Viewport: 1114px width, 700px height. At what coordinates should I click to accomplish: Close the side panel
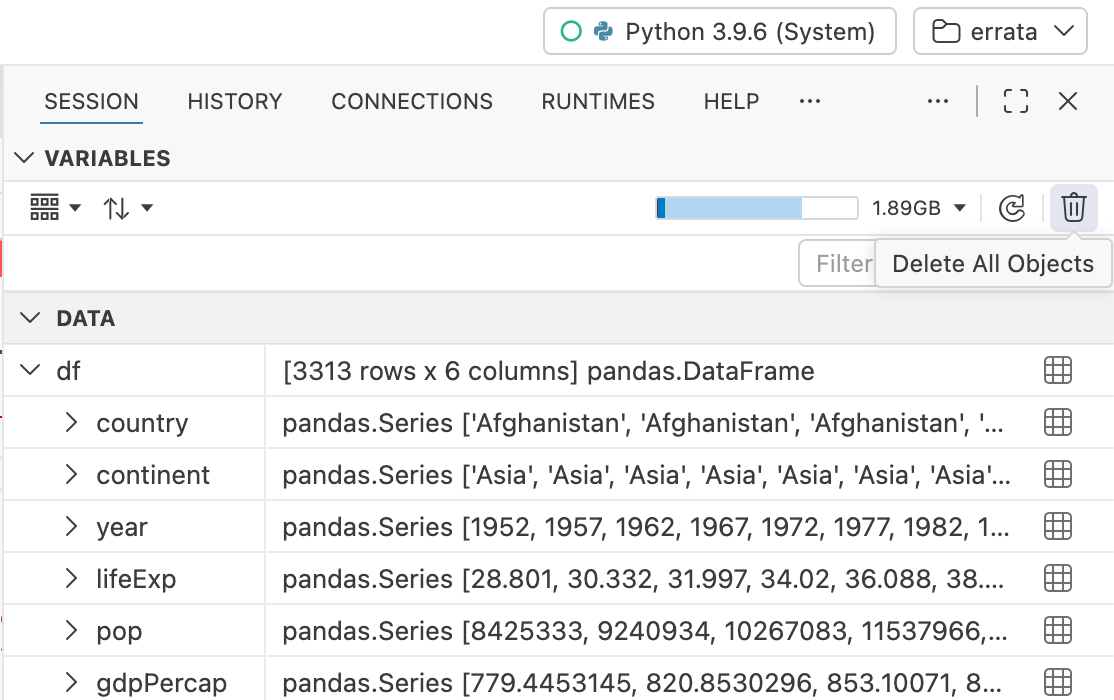[x=1067, y=102]
